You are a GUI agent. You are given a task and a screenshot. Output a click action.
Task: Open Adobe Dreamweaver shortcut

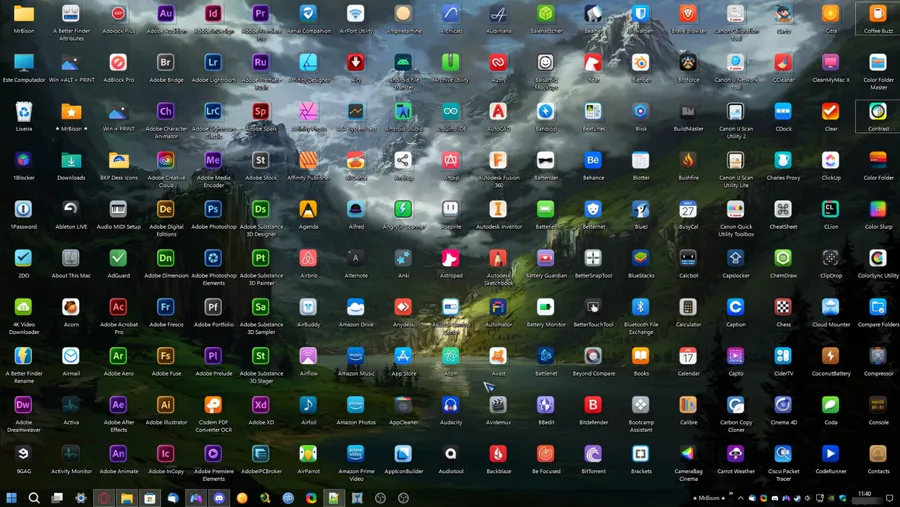click(23, 405)
